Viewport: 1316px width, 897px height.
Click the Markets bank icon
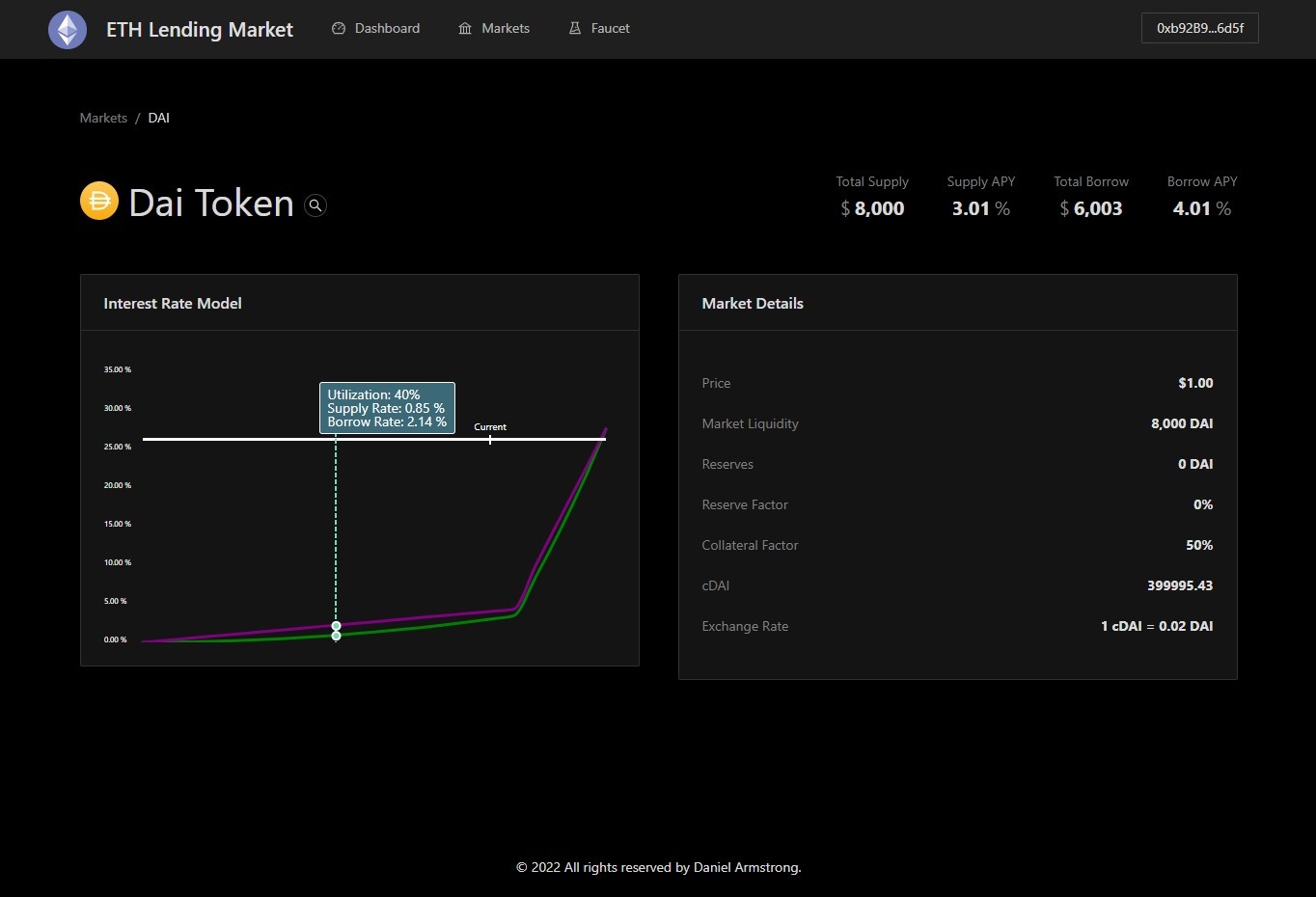coord(465,29)
